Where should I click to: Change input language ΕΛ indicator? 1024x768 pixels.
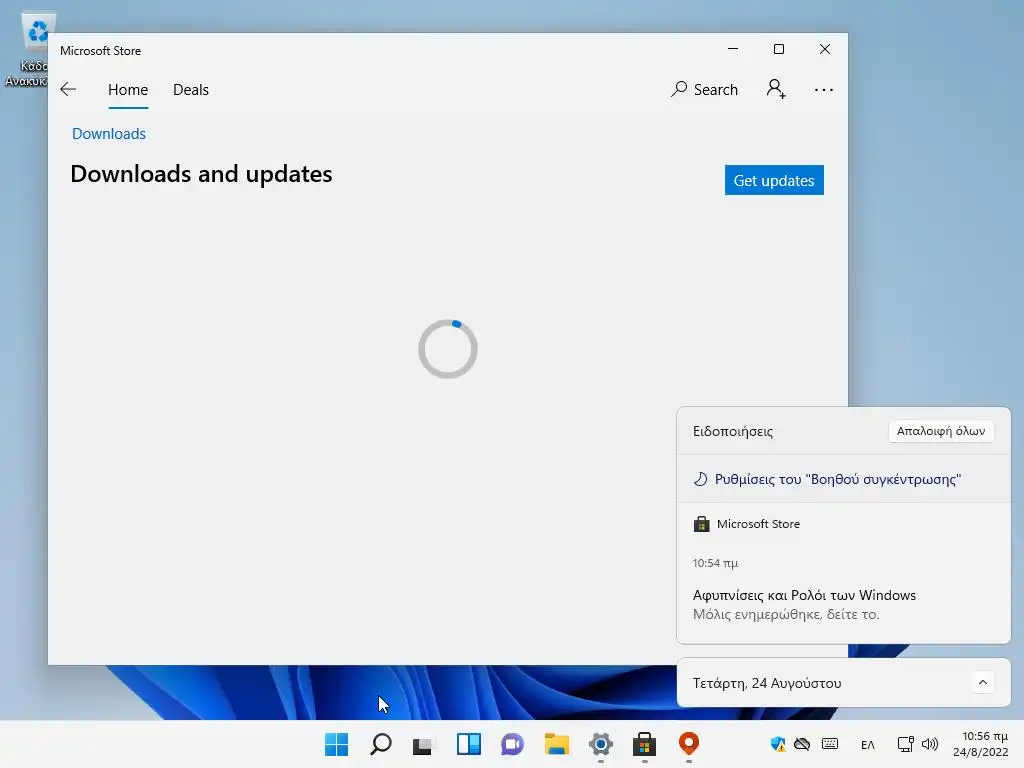tap(867, 744)
